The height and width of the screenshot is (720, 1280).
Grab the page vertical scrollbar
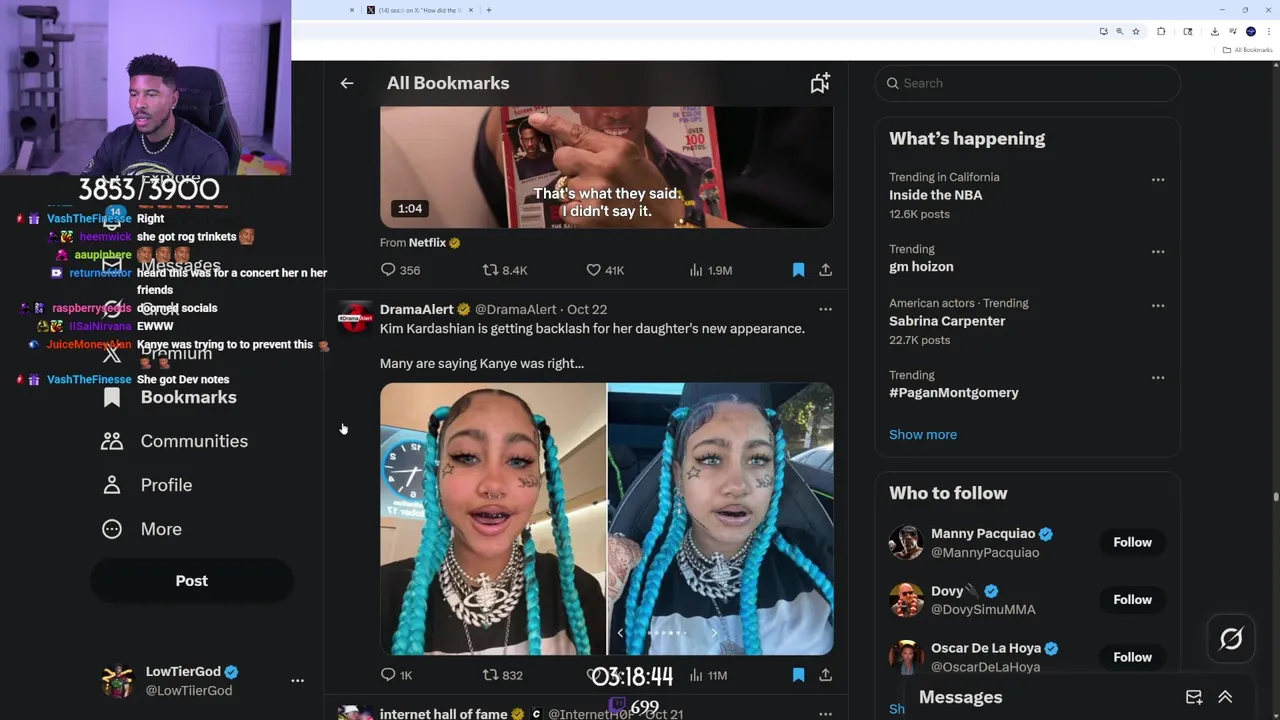point(1275,496)
